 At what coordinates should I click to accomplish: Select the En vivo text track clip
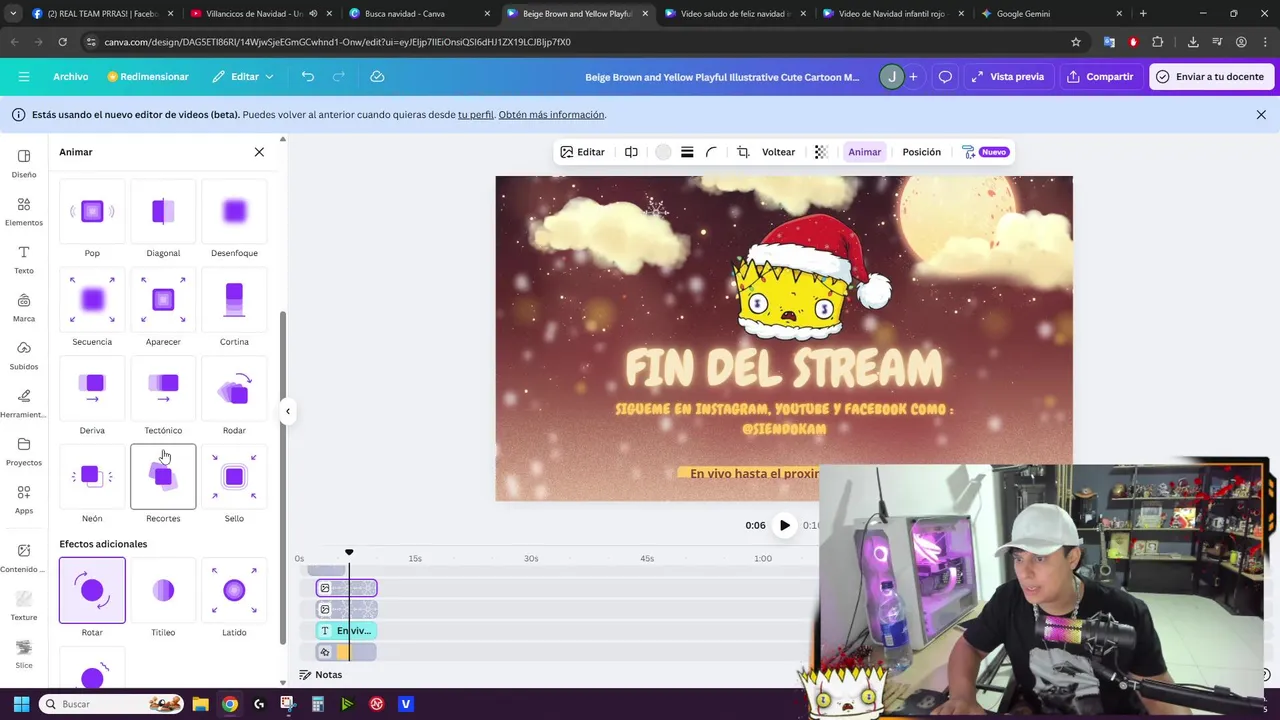[x=347, y=631]
